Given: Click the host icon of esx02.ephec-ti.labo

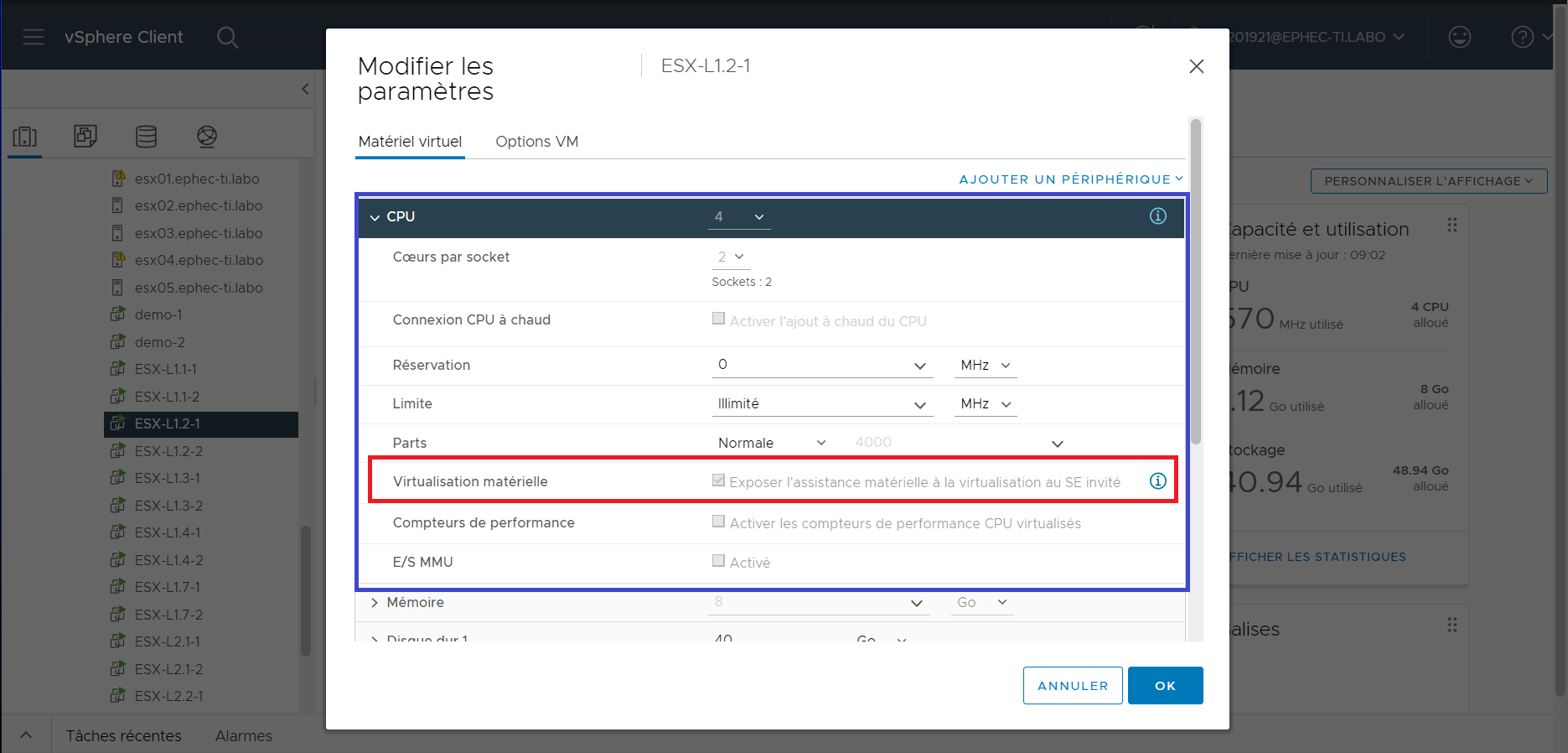Looking at the screenshot, I should tap(118, 205).
